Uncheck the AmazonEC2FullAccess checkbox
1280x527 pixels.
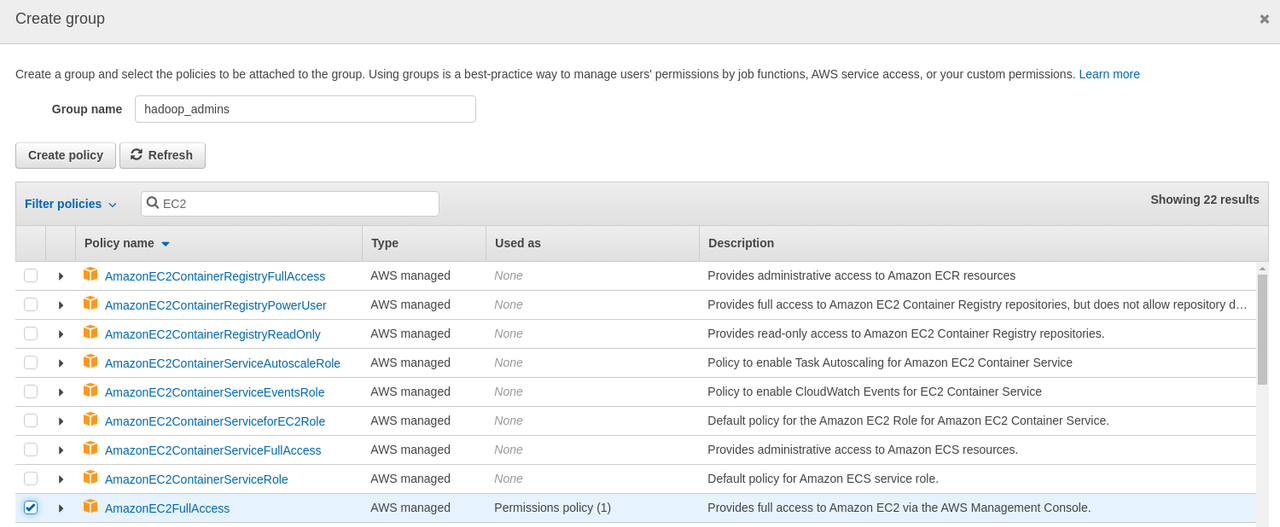click(x=31, y=507)
